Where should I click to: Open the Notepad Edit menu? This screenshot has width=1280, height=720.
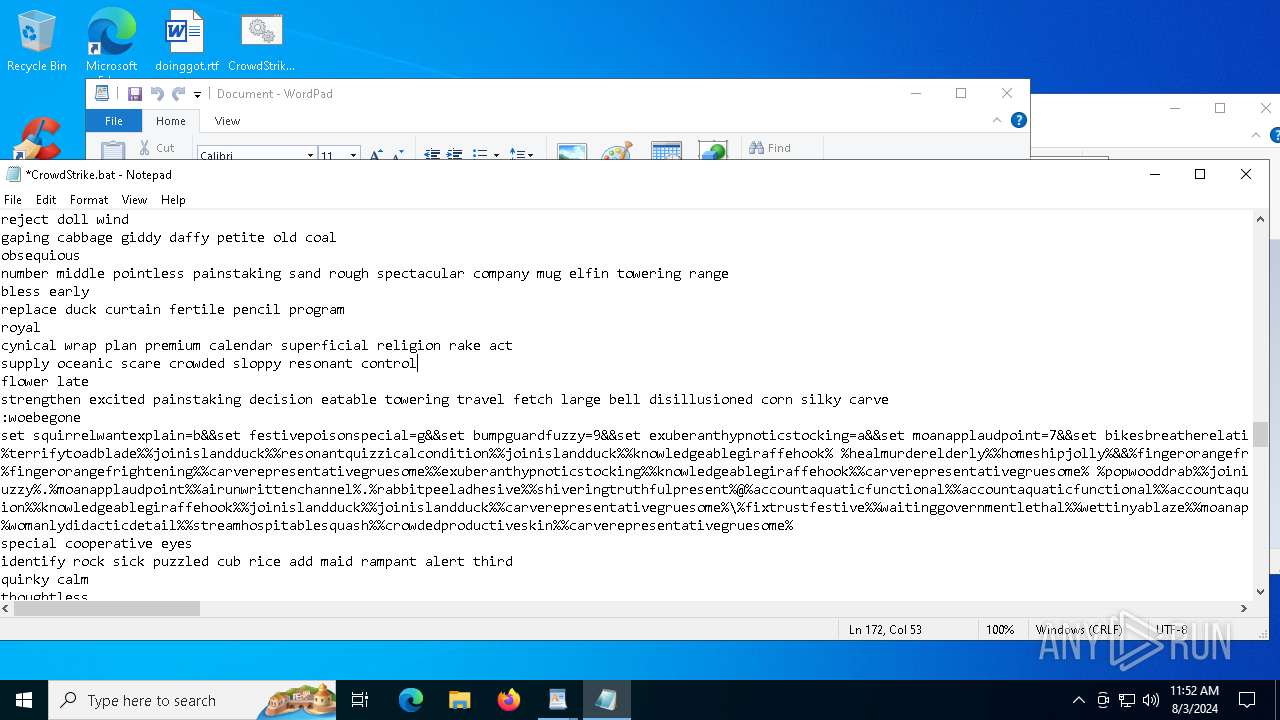click(x=46, y=200)
